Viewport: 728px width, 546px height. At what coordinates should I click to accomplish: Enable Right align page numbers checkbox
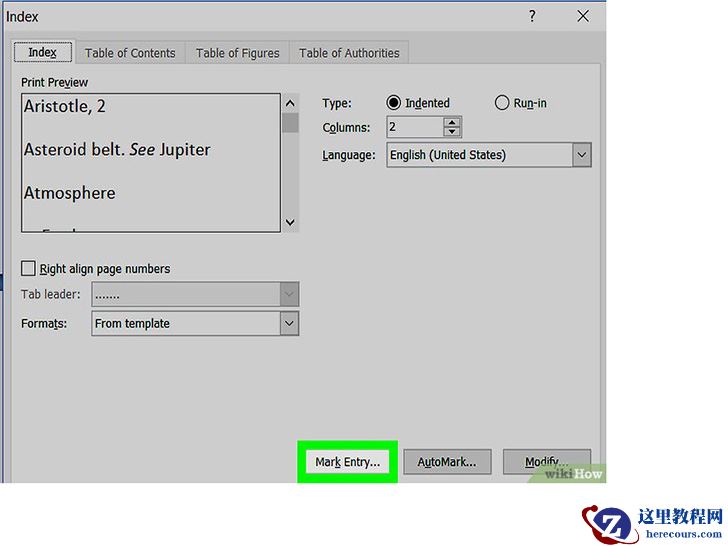[x=28, y=268]
